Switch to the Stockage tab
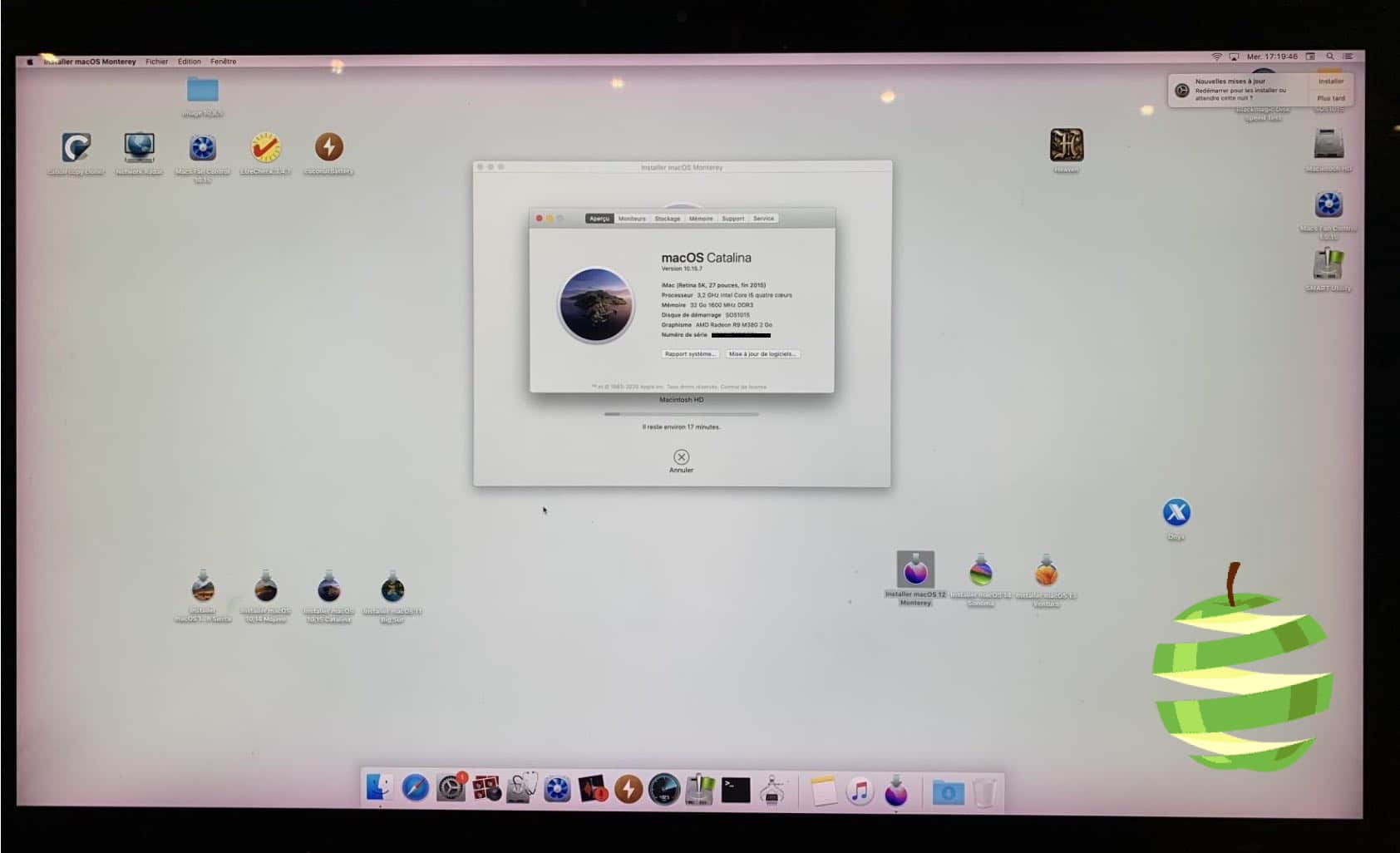Screen dimensions: 1400x853 [667, 219]
